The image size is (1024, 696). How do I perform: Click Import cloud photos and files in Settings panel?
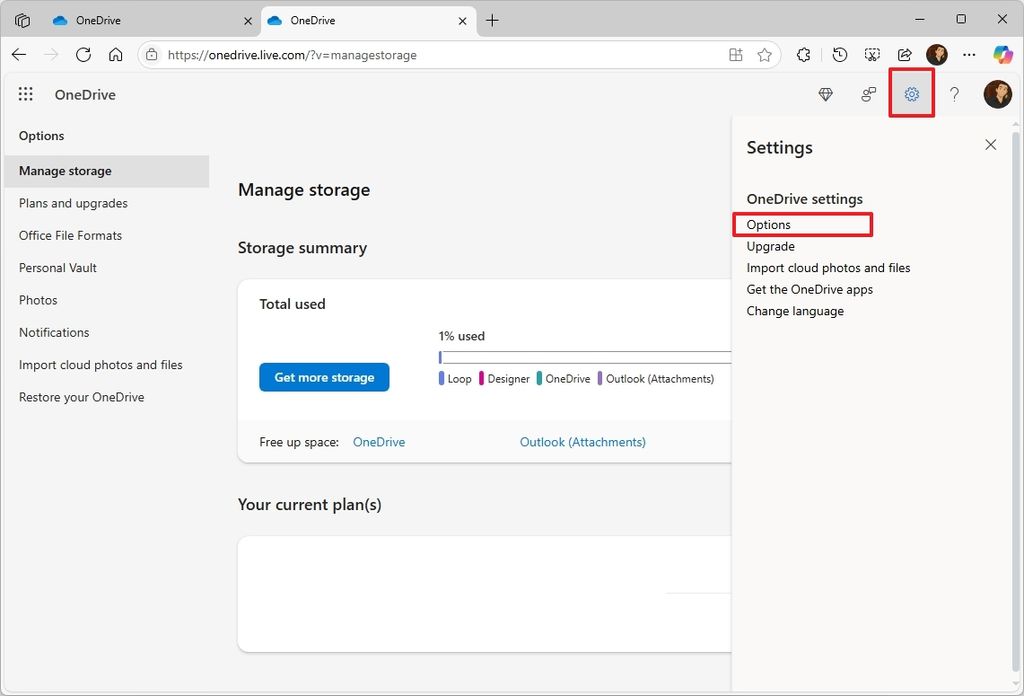(828, 268)
